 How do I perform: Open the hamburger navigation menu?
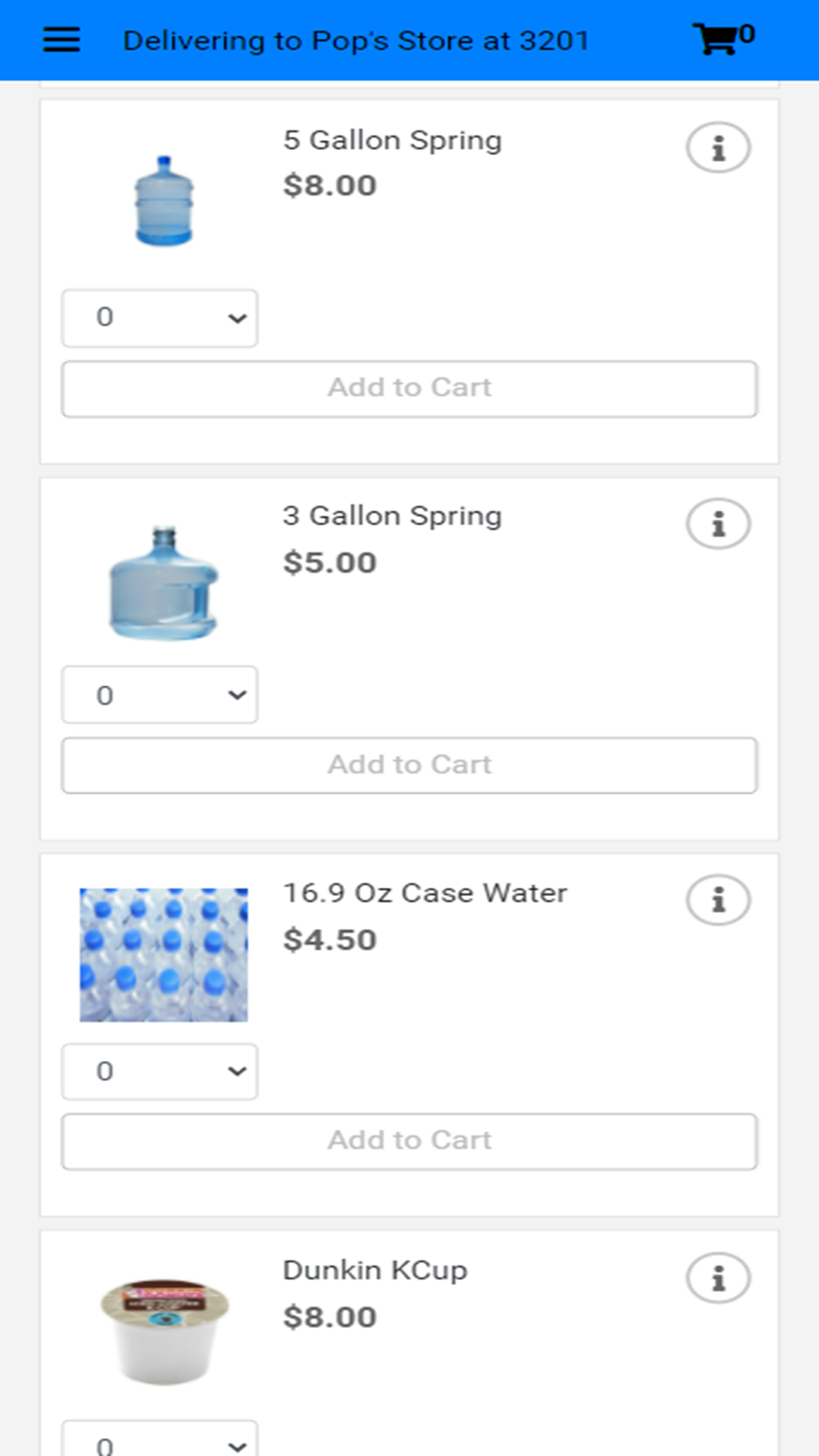(x=61, y=39)
